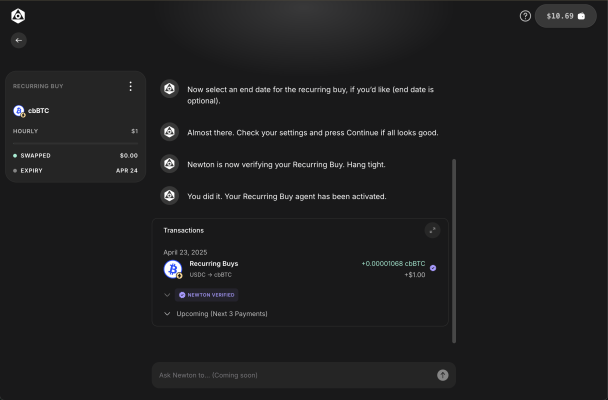This screenshot has height=400, width=608.
Task: Select the Expiry APR 24 row
Action: click(75, 171)
